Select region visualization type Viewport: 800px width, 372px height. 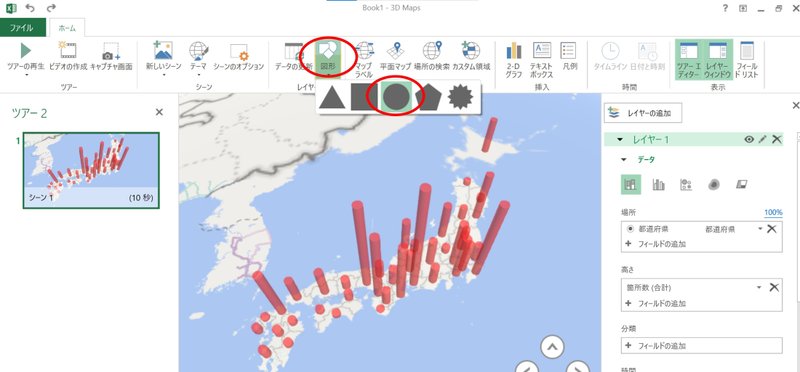[x=742, y=184]
